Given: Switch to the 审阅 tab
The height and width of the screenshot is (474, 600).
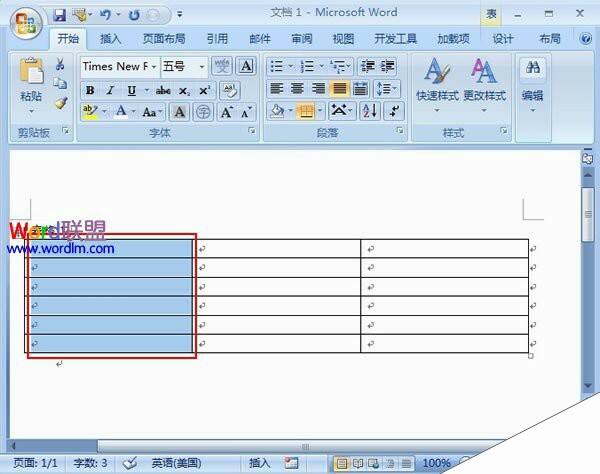Looking at the screenshot, I should 302,39.
